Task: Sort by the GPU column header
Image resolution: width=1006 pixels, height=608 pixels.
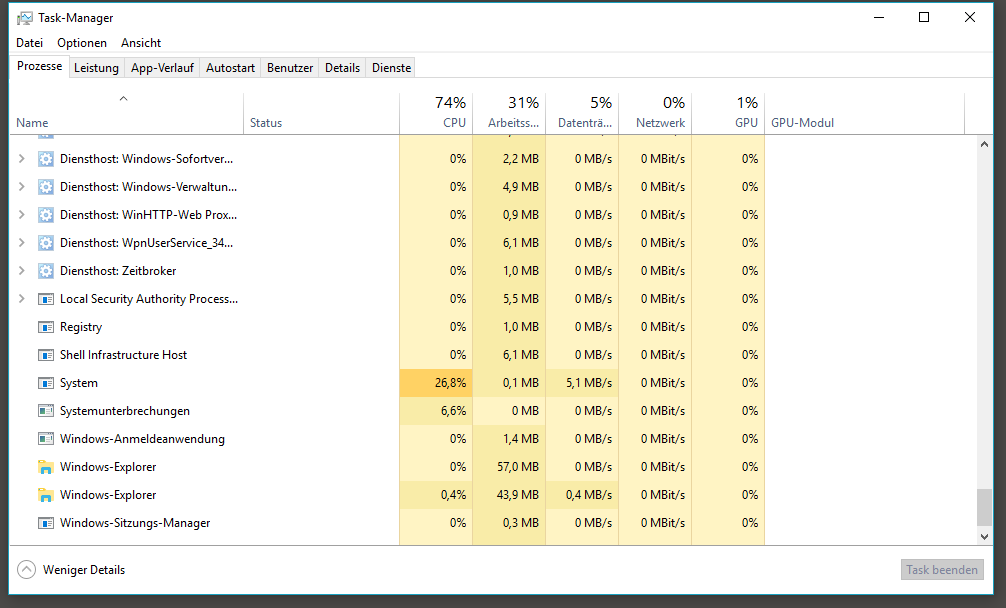Action: tap(728, 114)
